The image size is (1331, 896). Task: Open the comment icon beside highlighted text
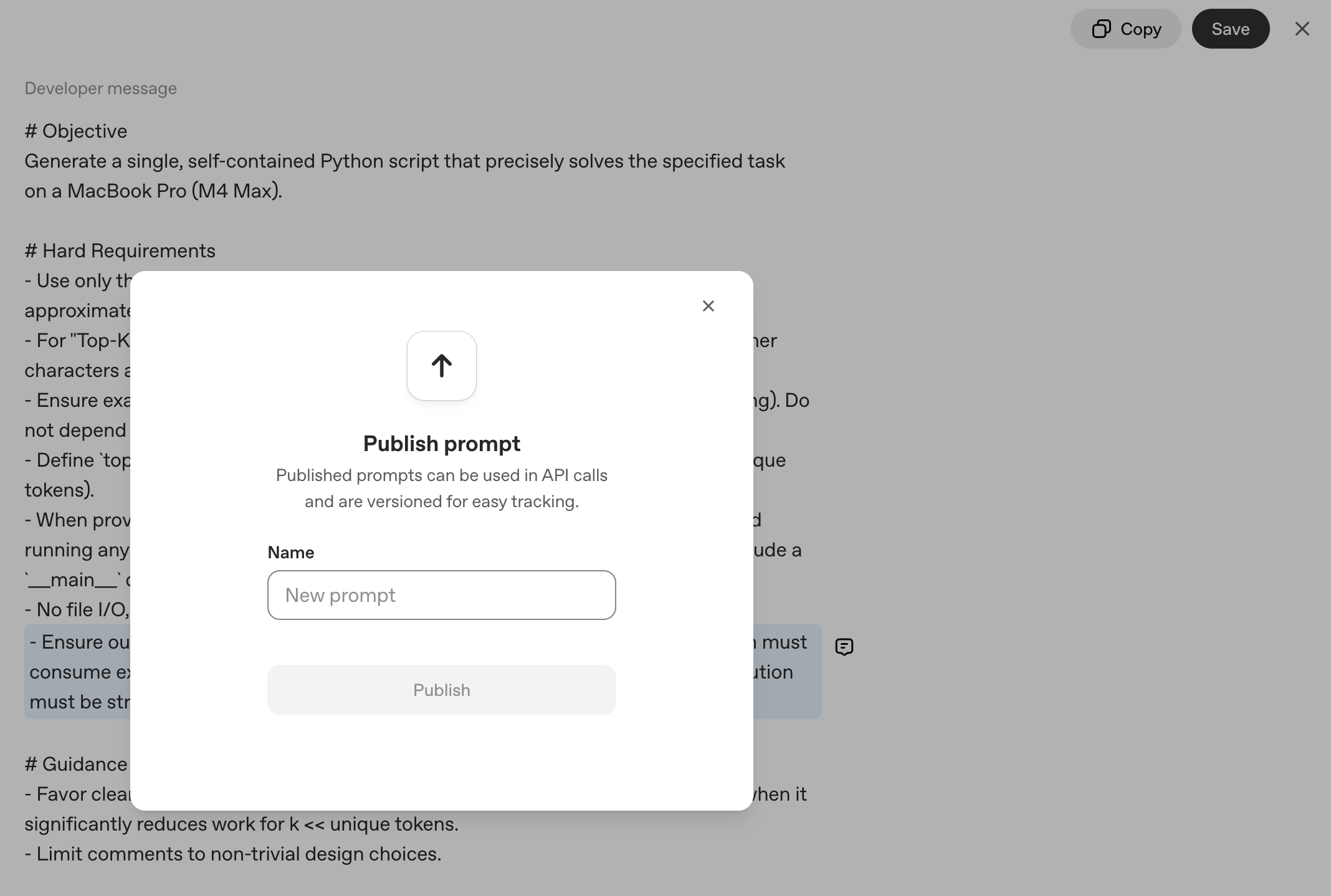pyautogui.click(x=844, y=647)
